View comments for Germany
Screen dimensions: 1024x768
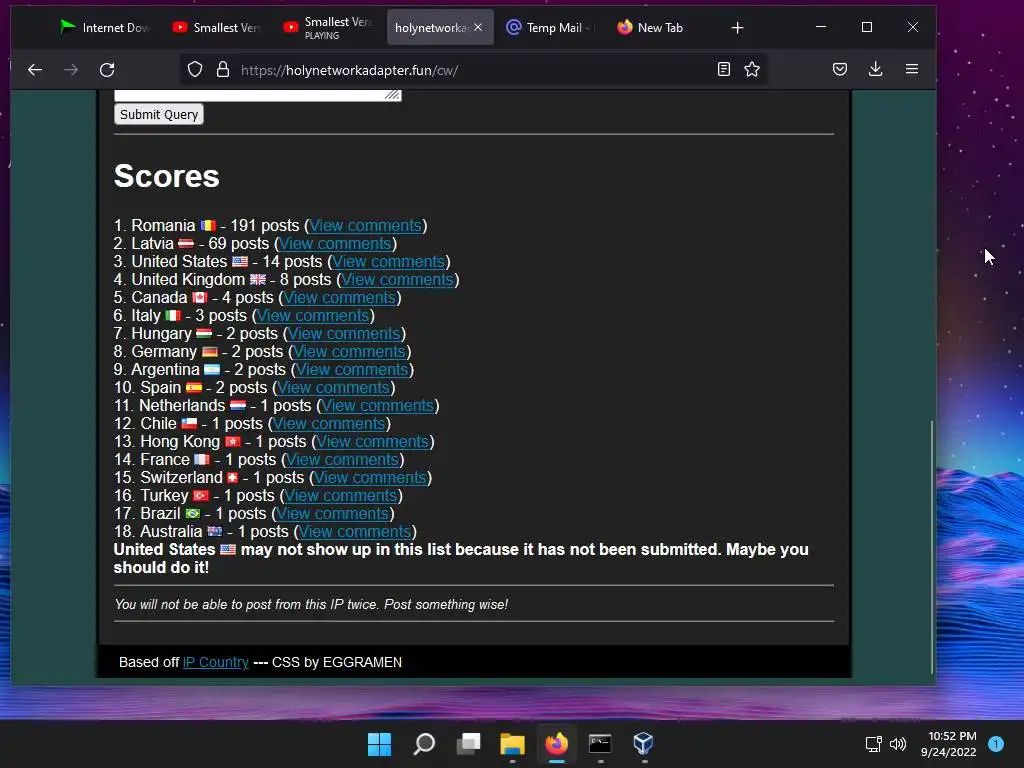(x=349, y=351)
